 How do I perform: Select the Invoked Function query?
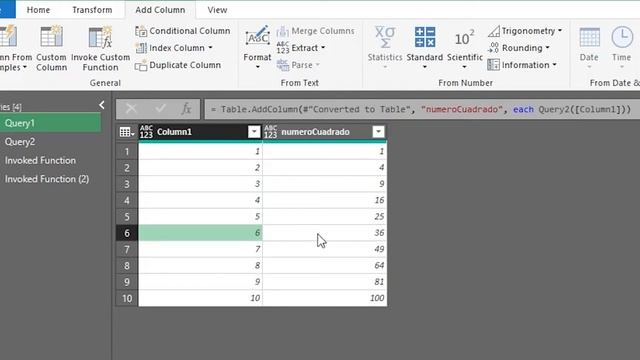pos(50,160)
